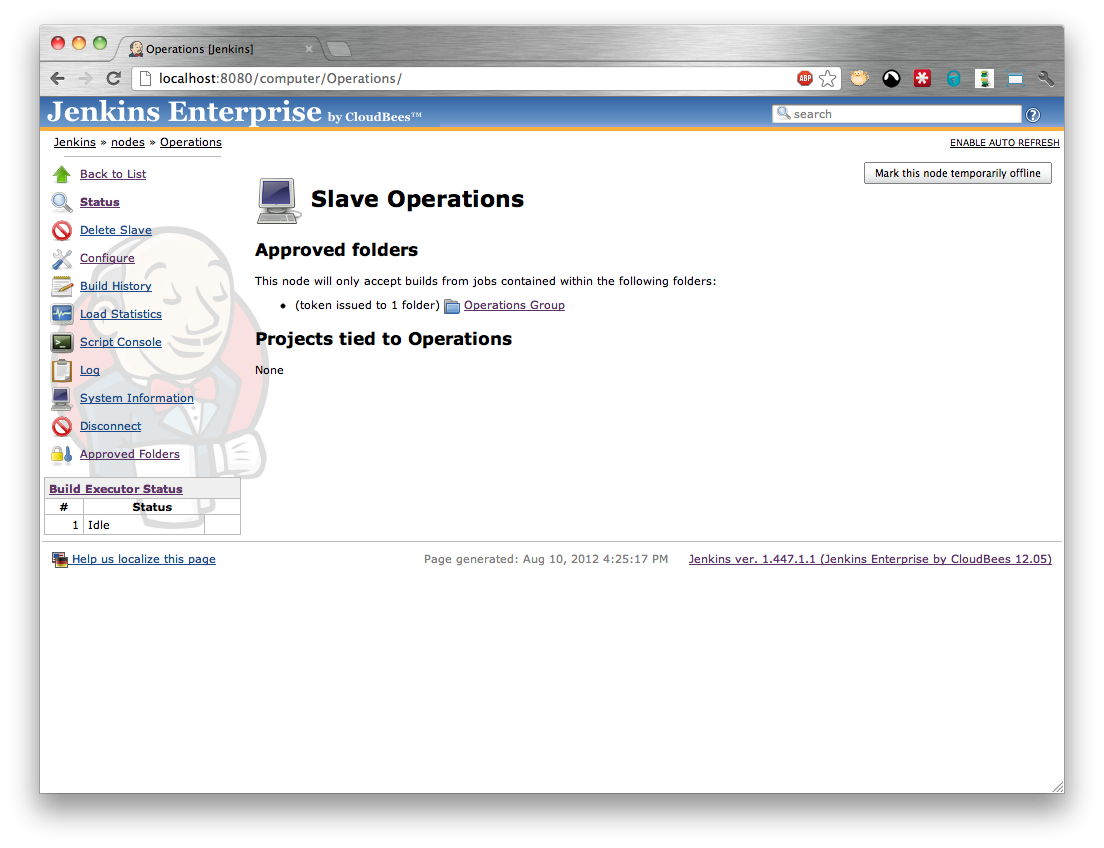The width and height of the screenshot is (1104, 848).
Task: Reload the page with the refresh icon
Action: click(113, 78)
